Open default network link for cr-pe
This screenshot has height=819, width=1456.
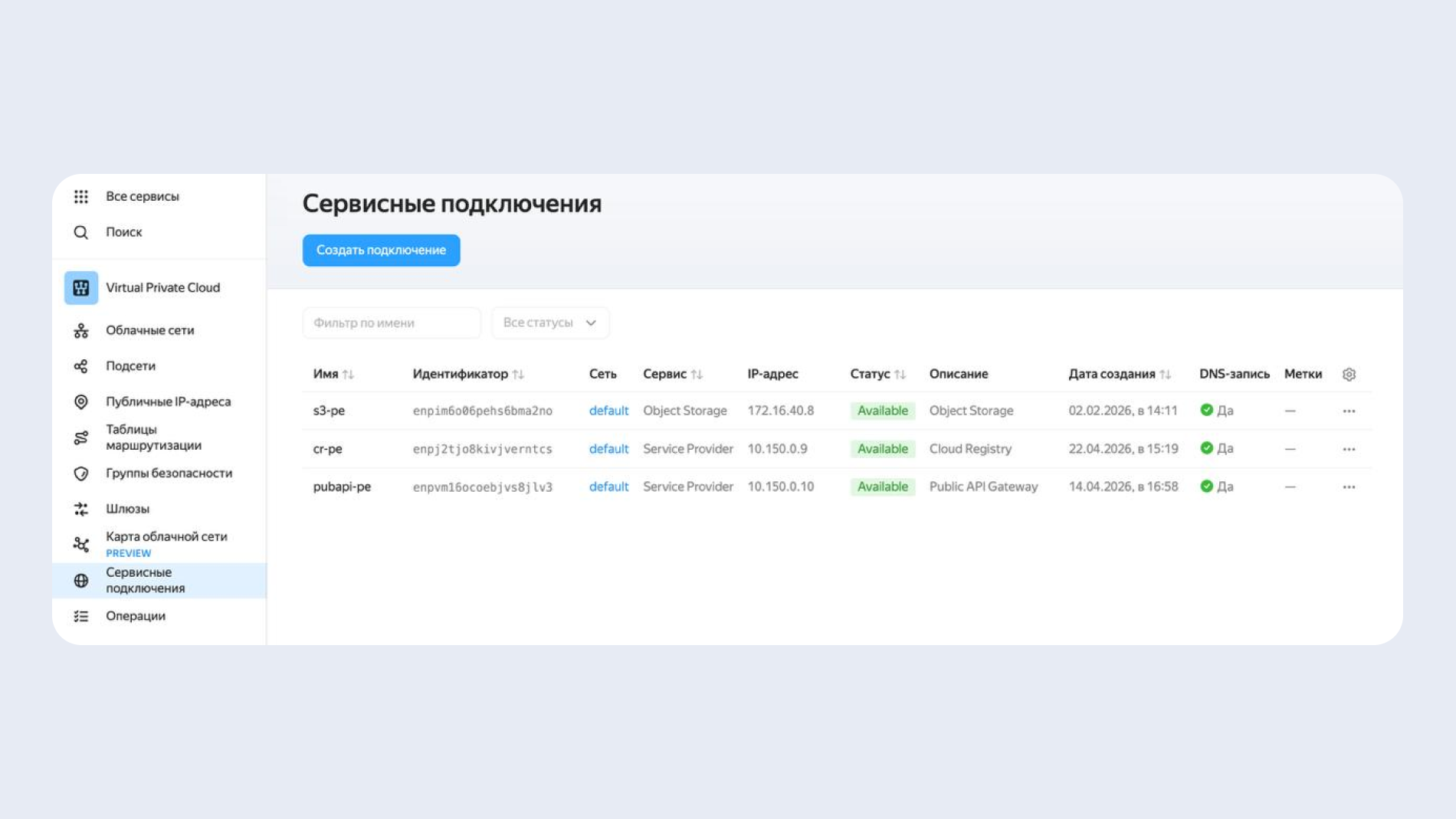pyautogui.click(x=609, y=449)
